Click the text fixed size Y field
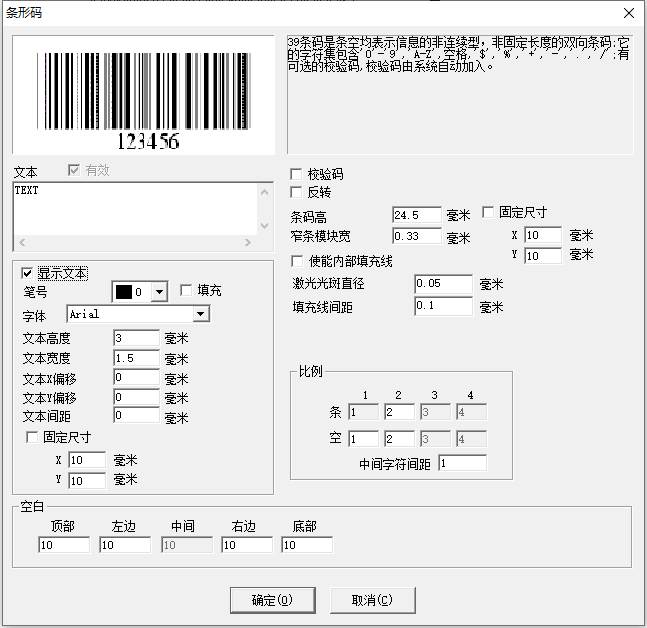 pyautogui.click(x=87, y=481)
